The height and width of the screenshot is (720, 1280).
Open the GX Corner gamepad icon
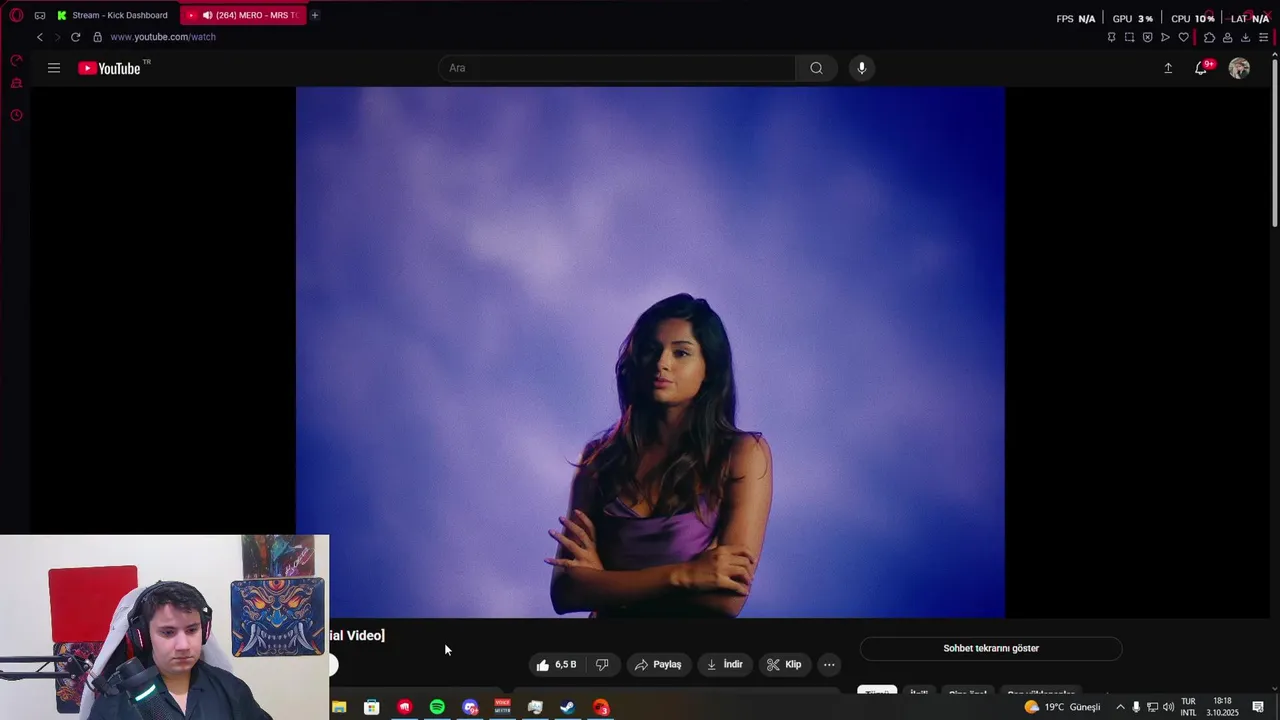pos(40,15)
